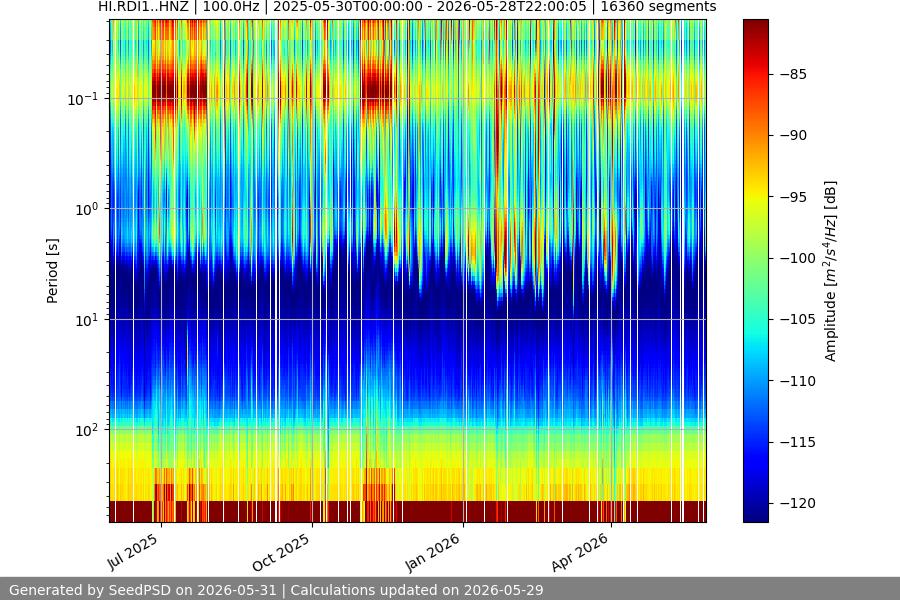
Task: Click the -120 colorbar tick label
Action: (x=798, y=504)
